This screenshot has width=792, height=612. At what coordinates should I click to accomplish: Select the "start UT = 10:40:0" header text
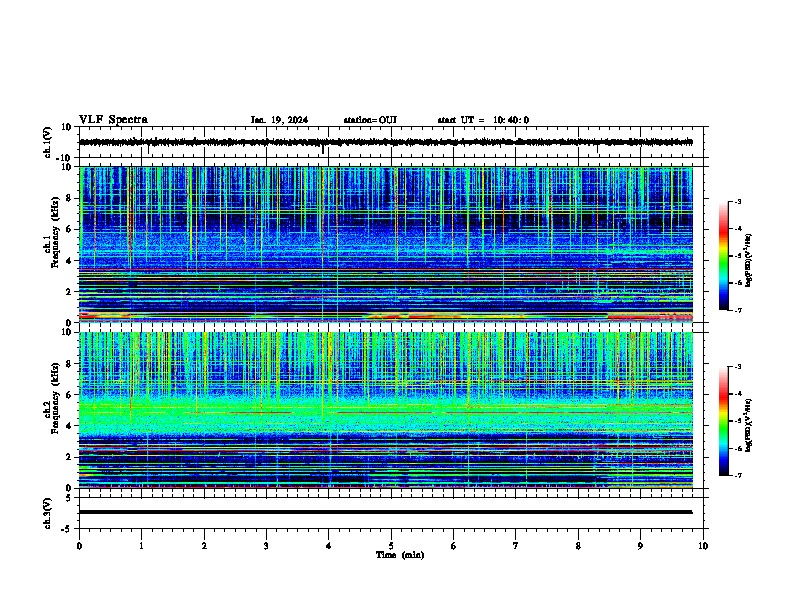483,120
